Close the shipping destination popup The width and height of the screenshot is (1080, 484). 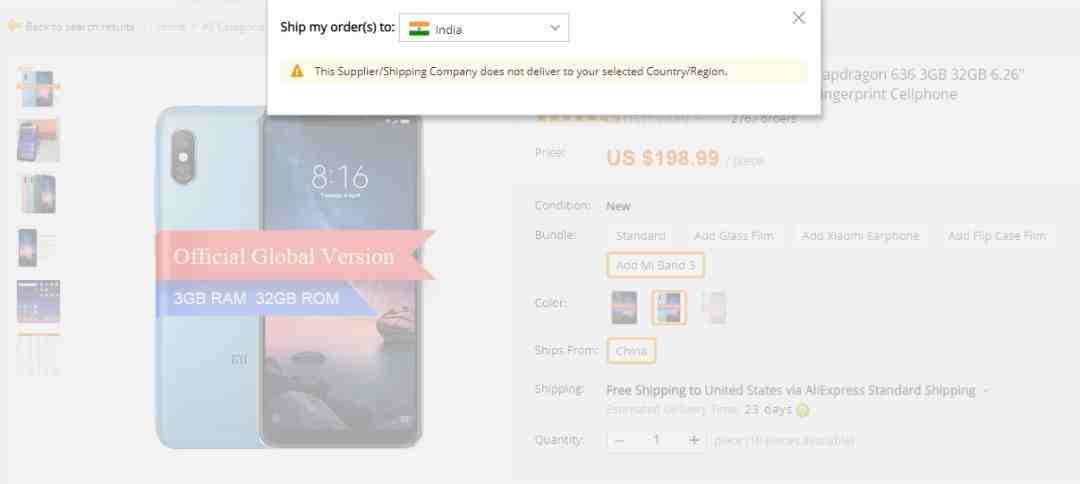click(798, 18)
